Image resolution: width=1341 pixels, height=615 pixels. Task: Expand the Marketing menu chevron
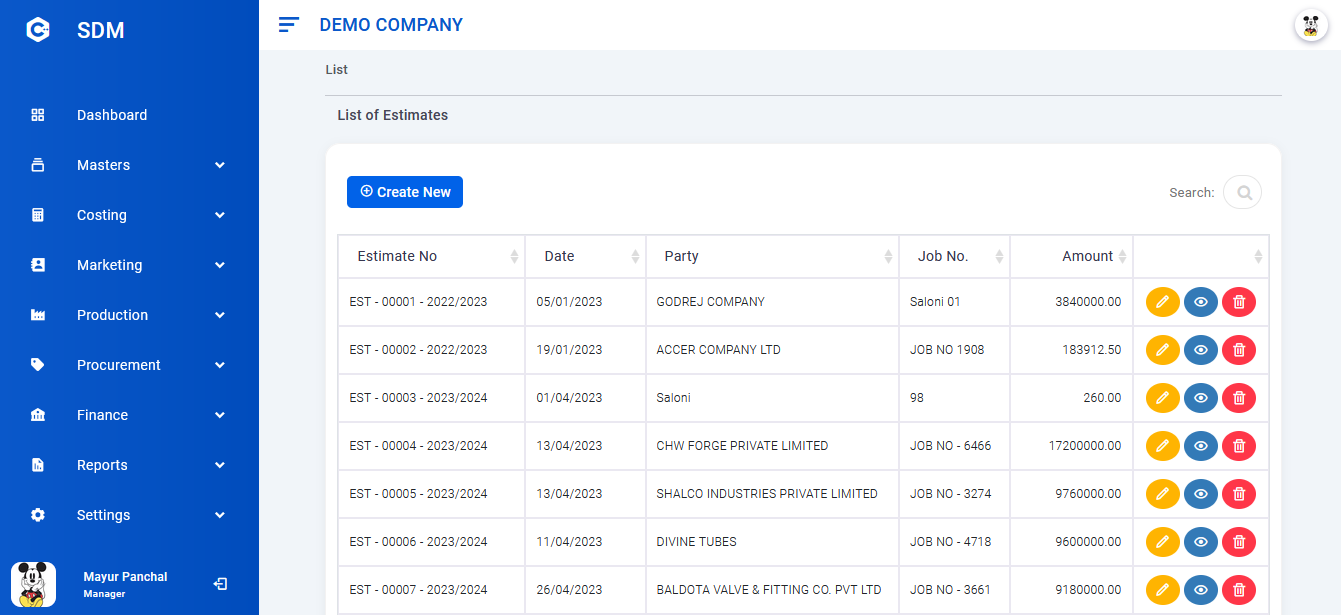tap(220, 265)
